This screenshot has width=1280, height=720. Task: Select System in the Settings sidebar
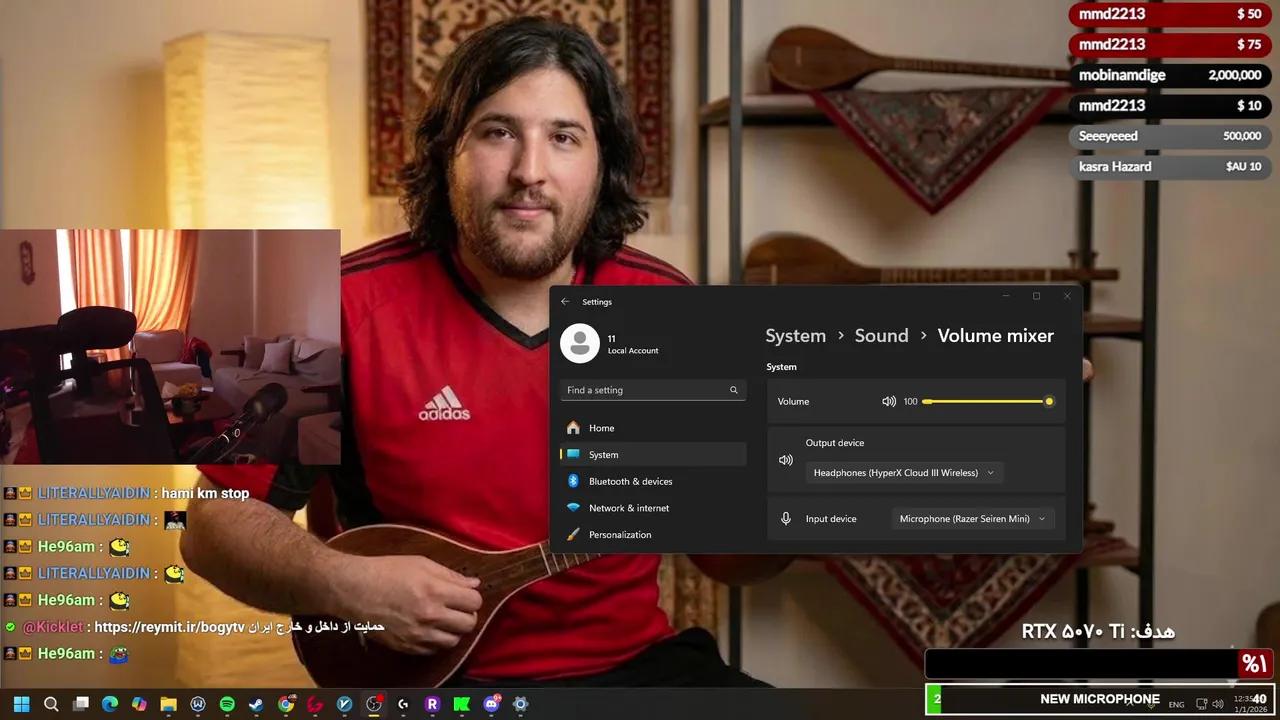[x=653, y=454]
